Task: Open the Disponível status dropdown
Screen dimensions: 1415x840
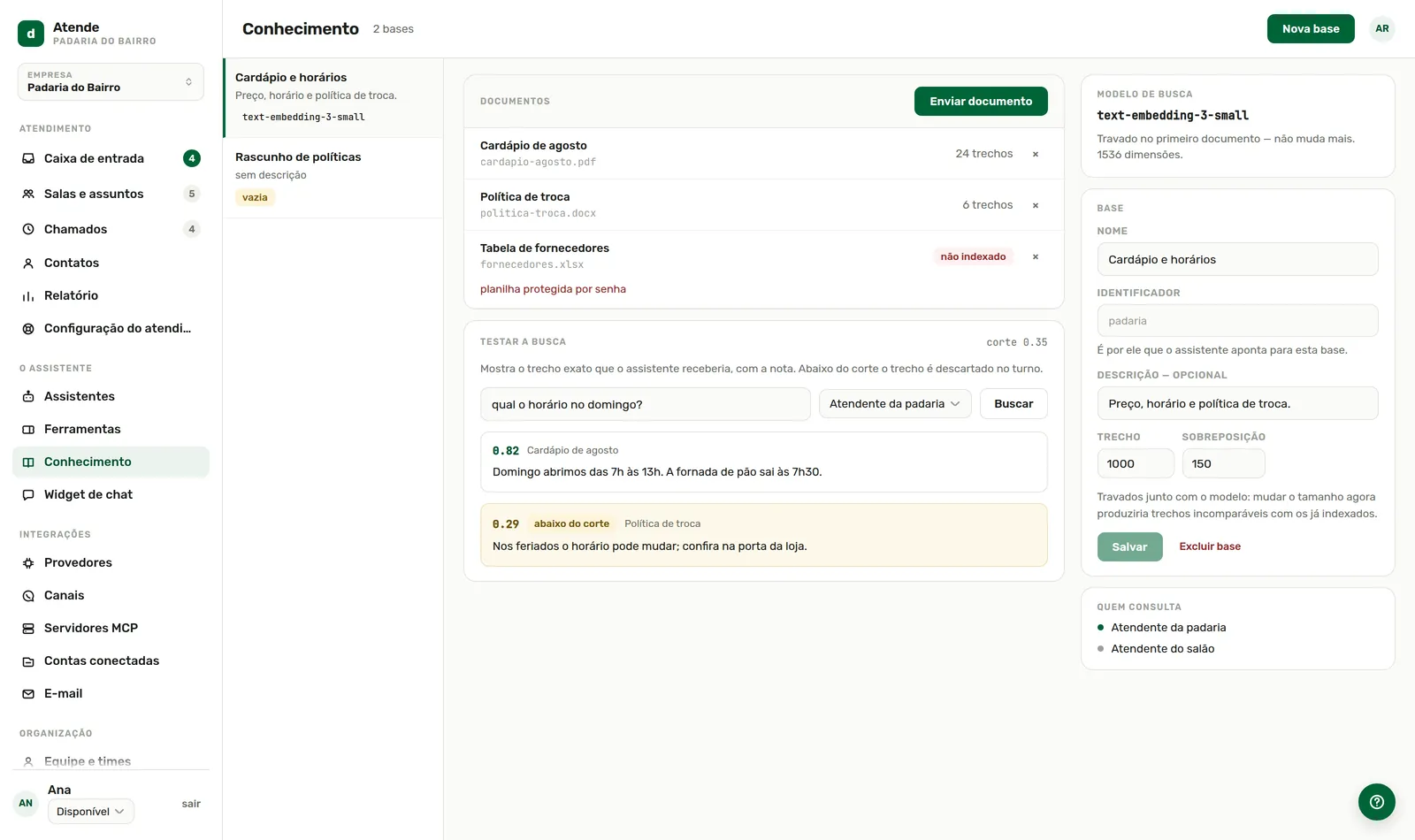Action: point(90,811)
